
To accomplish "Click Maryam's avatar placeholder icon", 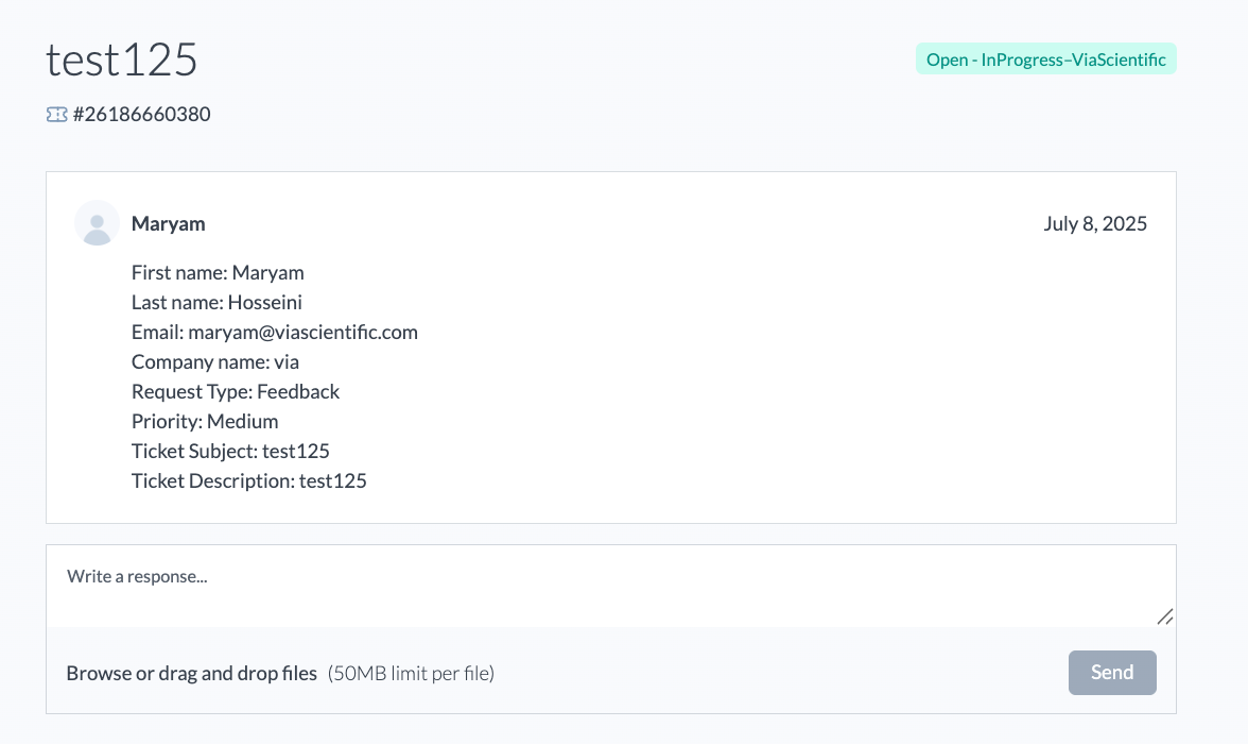I will (97, 223).
